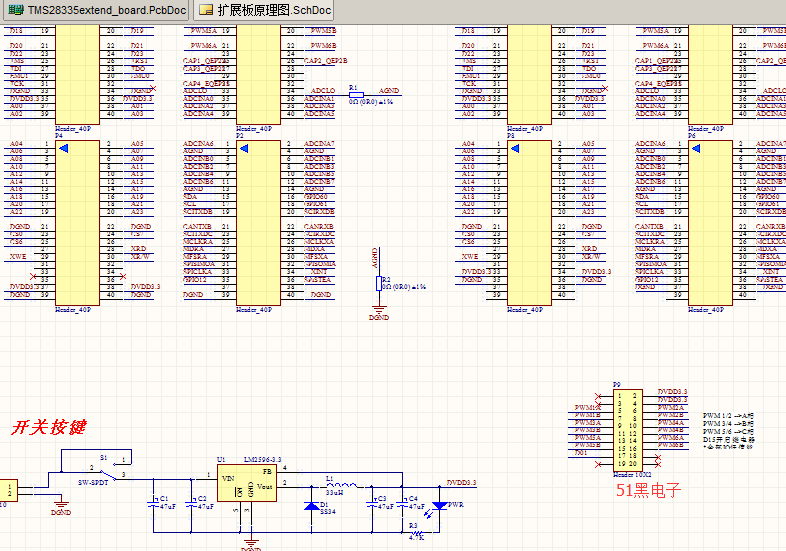Click the 0Ω (0R0) ±1% value beside R2
Viewport: 786px width, 551px height.
point(404,287)
